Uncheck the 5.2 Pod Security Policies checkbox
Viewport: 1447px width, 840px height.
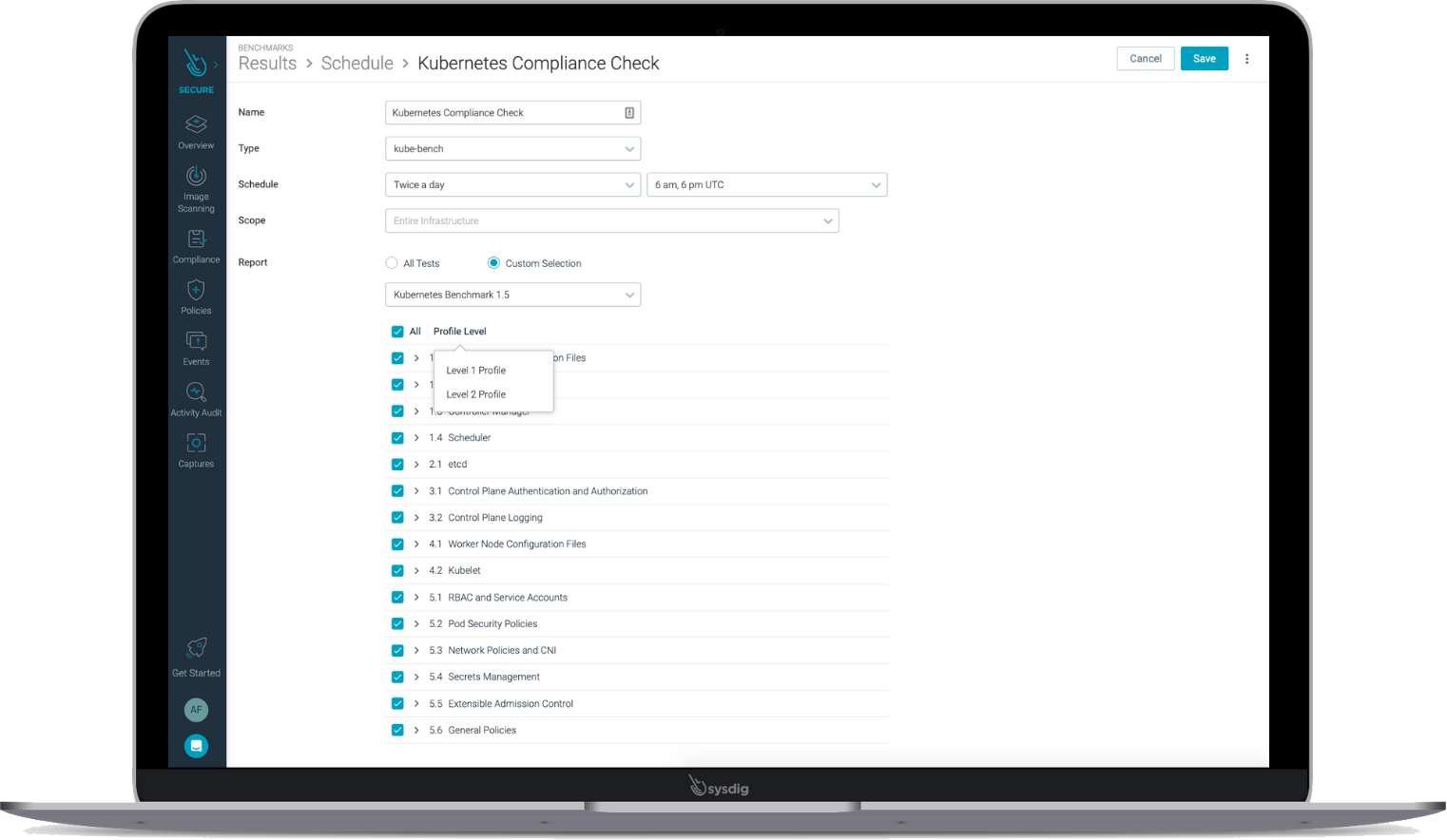click(397, 624)
